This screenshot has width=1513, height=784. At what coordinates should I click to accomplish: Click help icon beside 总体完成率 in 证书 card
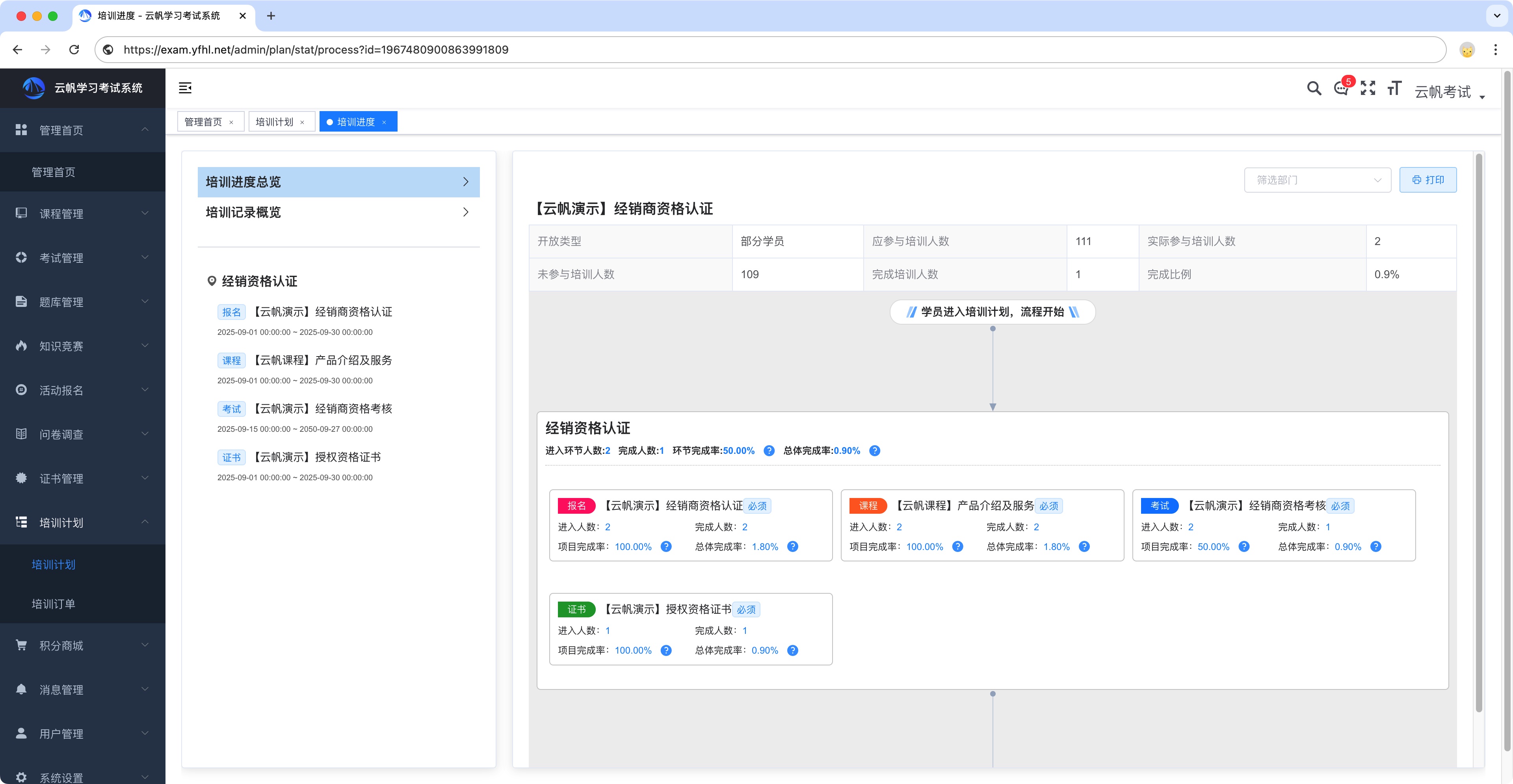point(792,650)
